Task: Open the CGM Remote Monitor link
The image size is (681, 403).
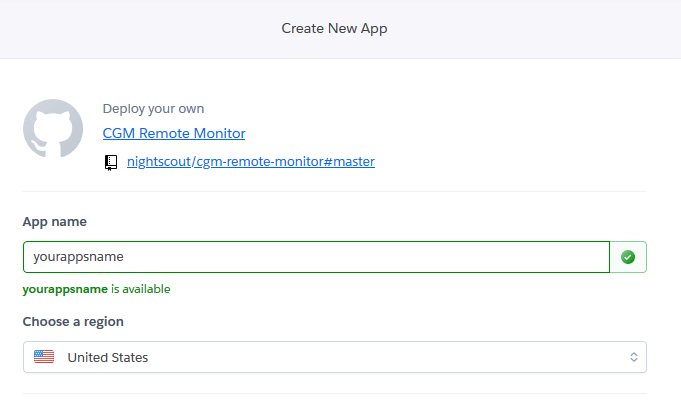Action: point(174,133)
